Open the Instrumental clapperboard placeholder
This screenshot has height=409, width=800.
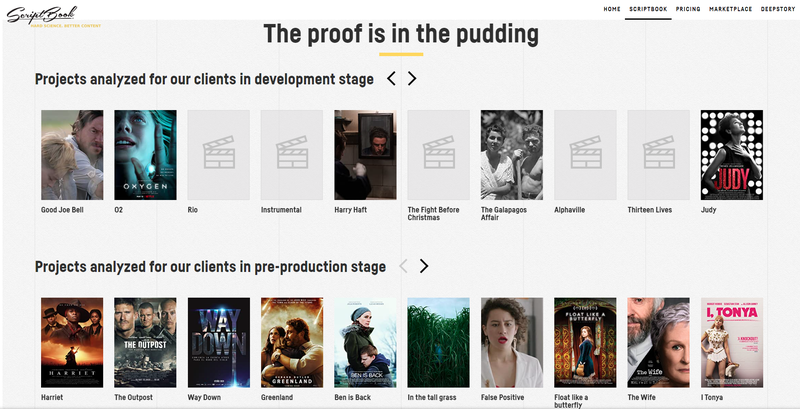[292, 155]
